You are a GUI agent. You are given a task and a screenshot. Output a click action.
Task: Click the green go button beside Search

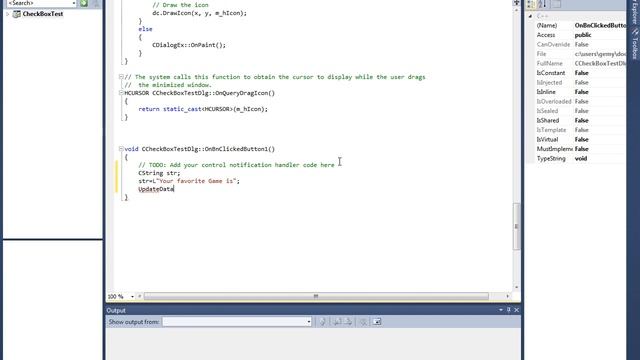tap(84, 3)
